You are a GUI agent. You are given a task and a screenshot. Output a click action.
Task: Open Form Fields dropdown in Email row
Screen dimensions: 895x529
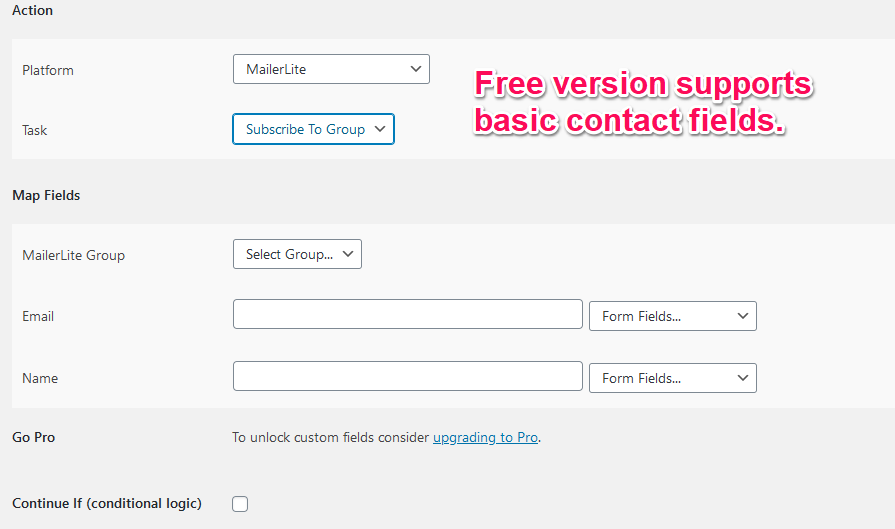[x=673, y=316]
